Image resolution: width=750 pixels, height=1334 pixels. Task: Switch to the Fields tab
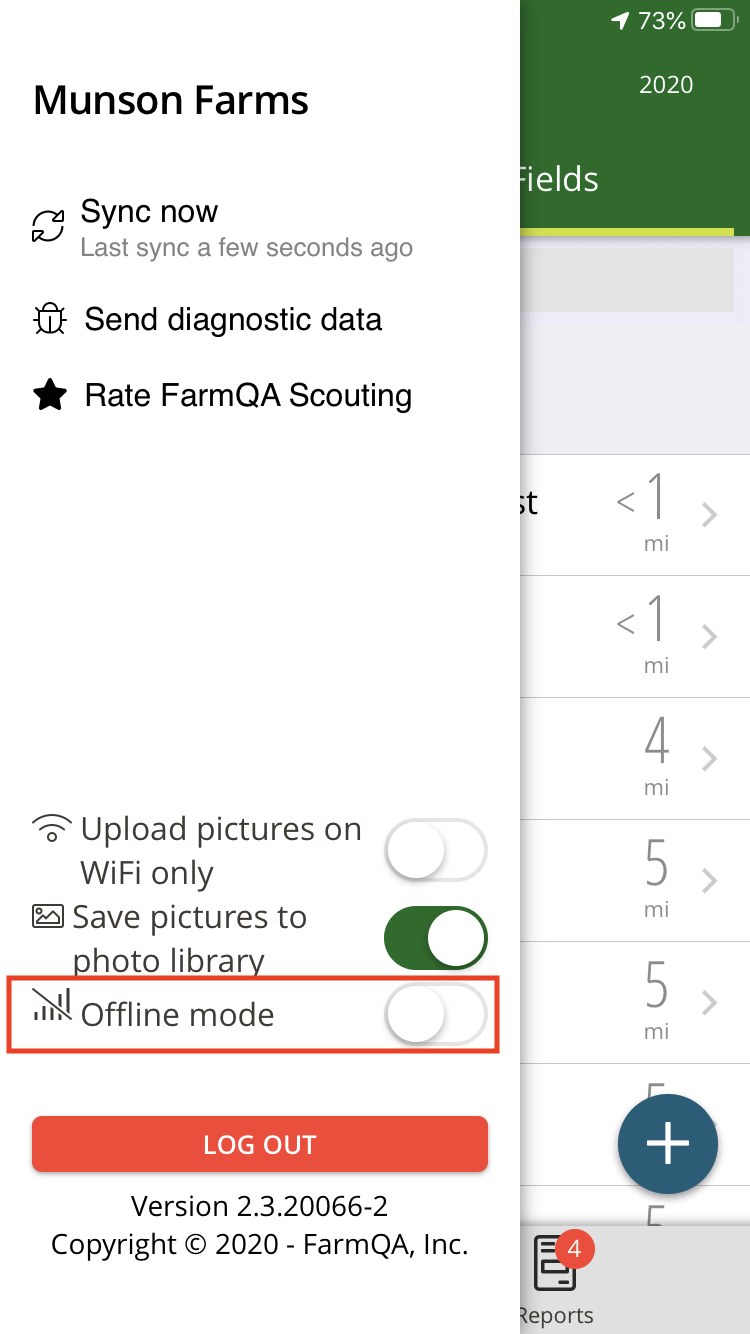[556, 180]
